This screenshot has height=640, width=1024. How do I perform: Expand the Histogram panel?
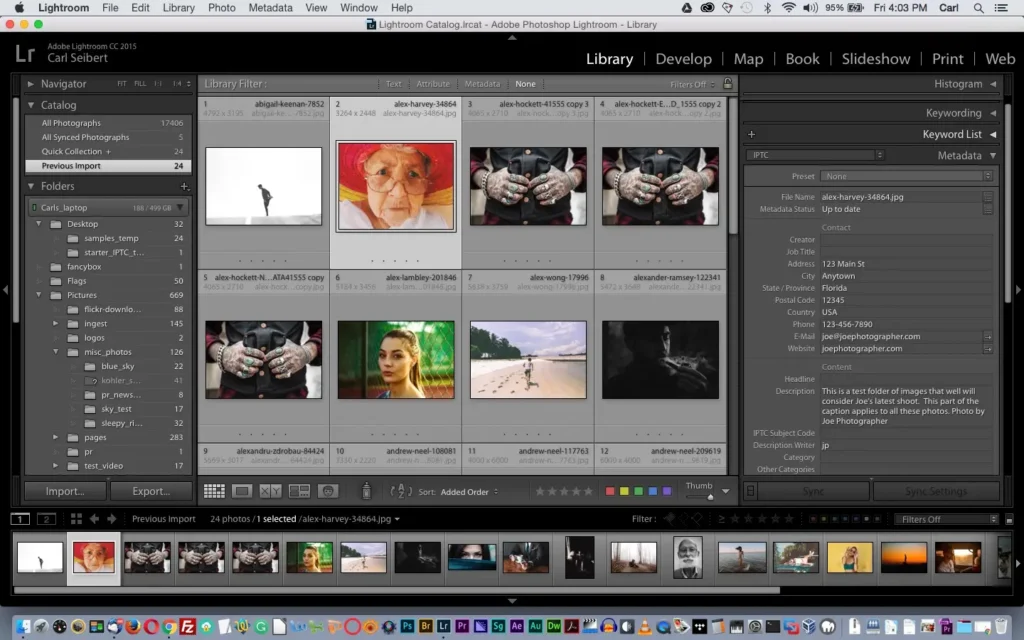[958, 84]
